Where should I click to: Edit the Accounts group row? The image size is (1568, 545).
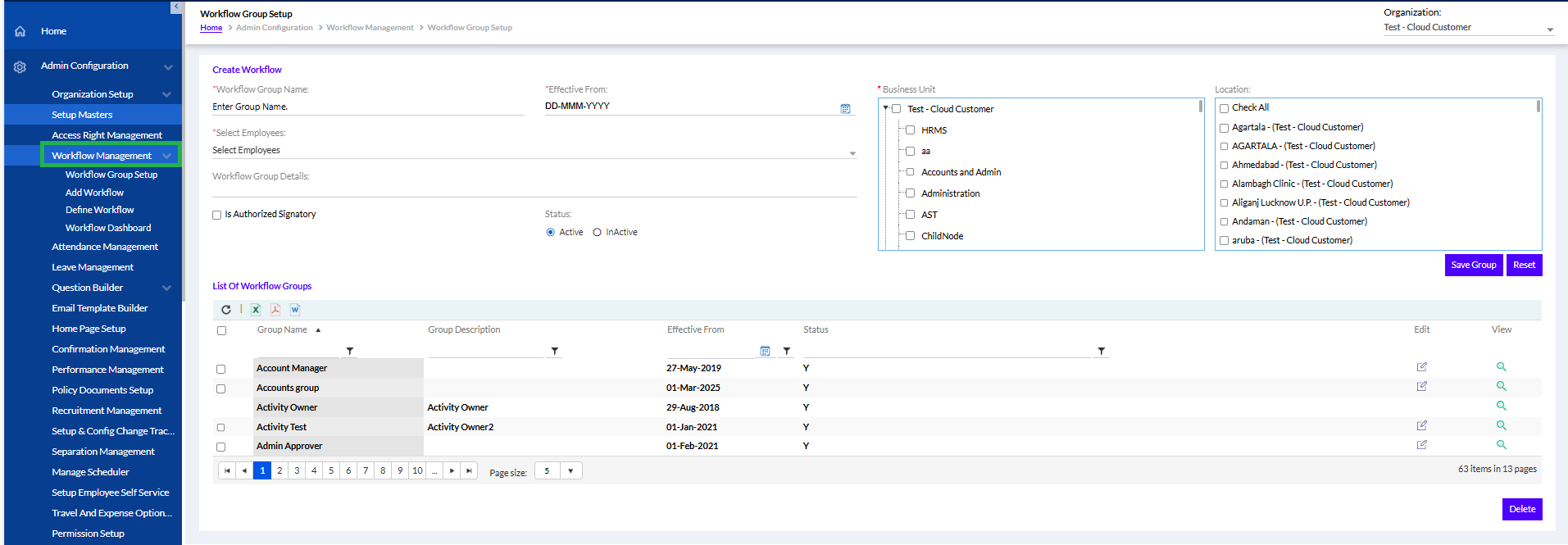click(x=1422, y=386)
